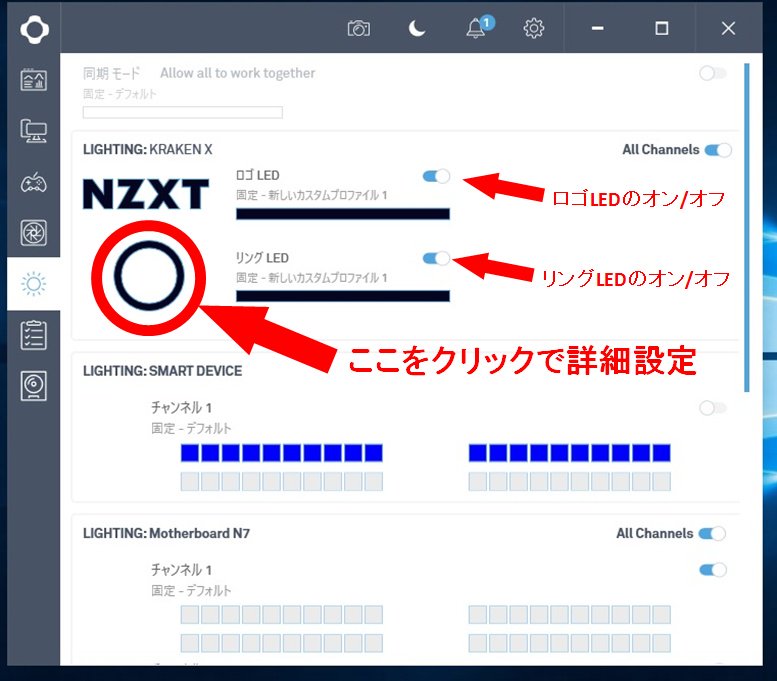Open notifications bell icon
The width and height of the screenshot is (777, 681).
477,28
